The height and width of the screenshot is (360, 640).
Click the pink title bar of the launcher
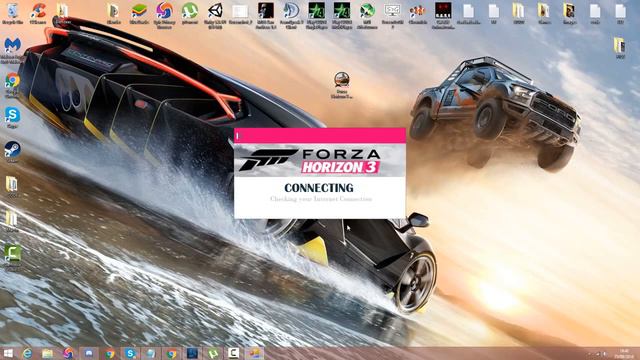click(320, 136)
